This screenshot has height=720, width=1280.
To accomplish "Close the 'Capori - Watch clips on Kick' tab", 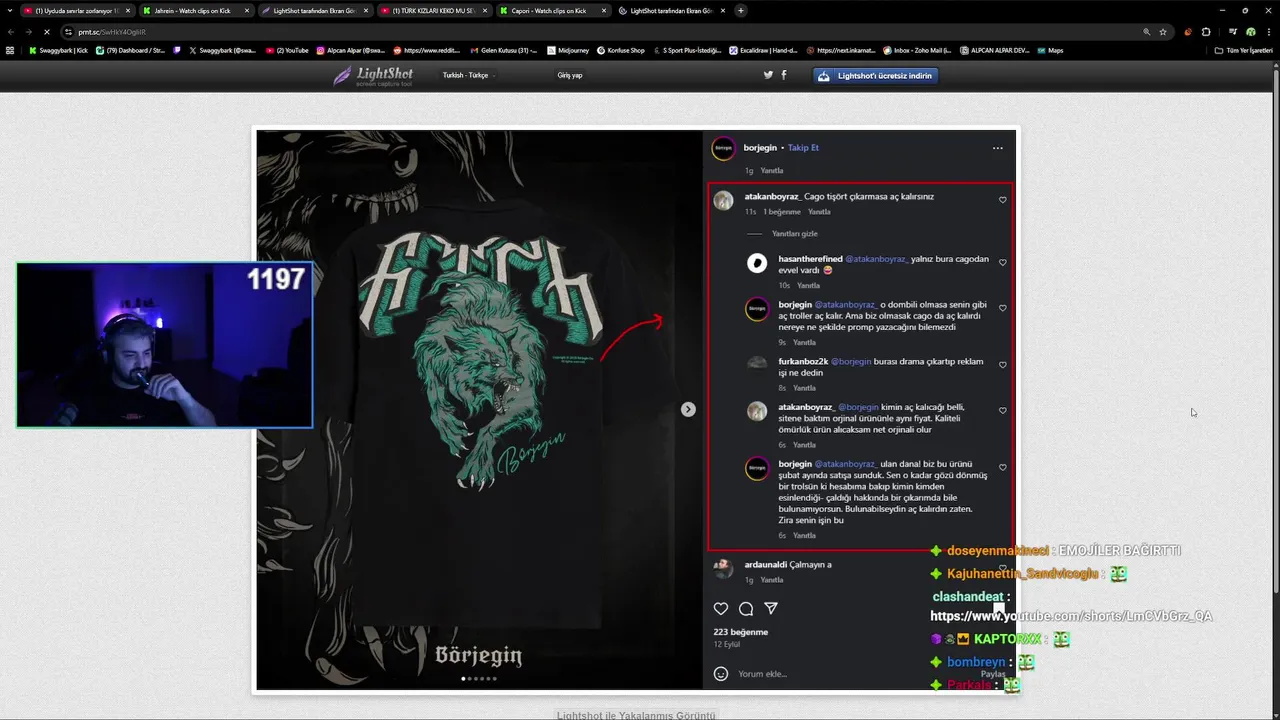I will (603, 10).
